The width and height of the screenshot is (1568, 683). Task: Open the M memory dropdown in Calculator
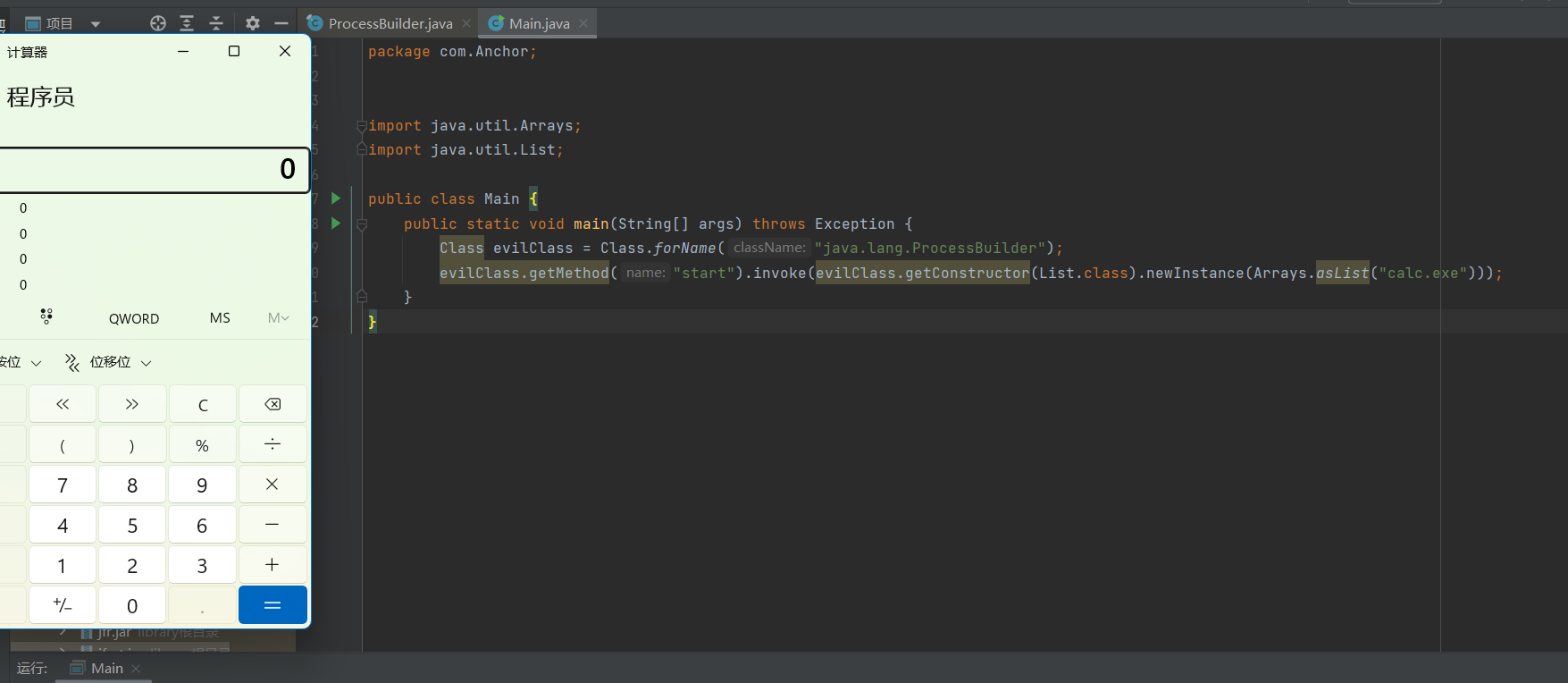[x=279, y=318]
